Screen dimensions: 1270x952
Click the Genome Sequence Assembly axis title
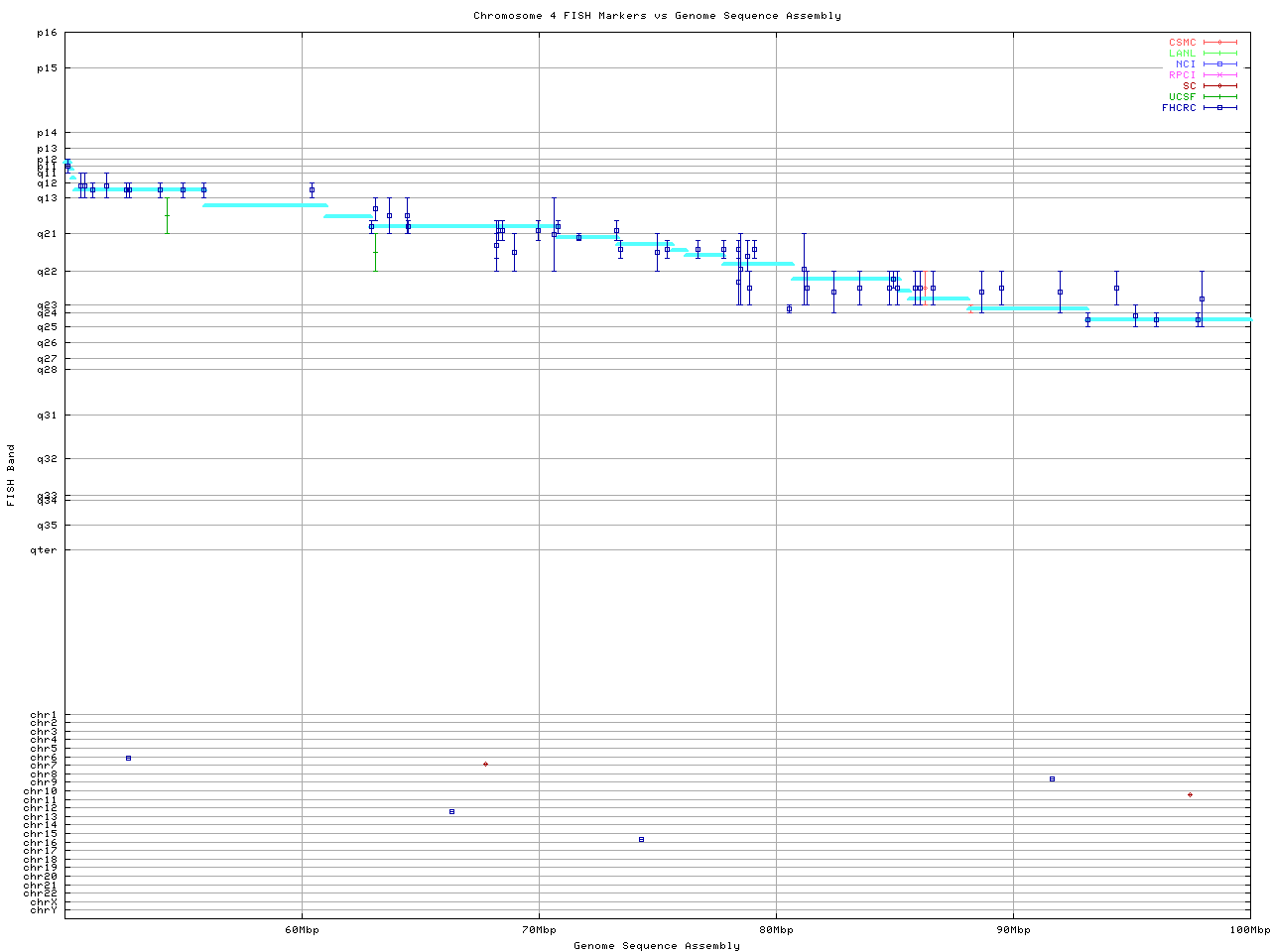point(657,945)
